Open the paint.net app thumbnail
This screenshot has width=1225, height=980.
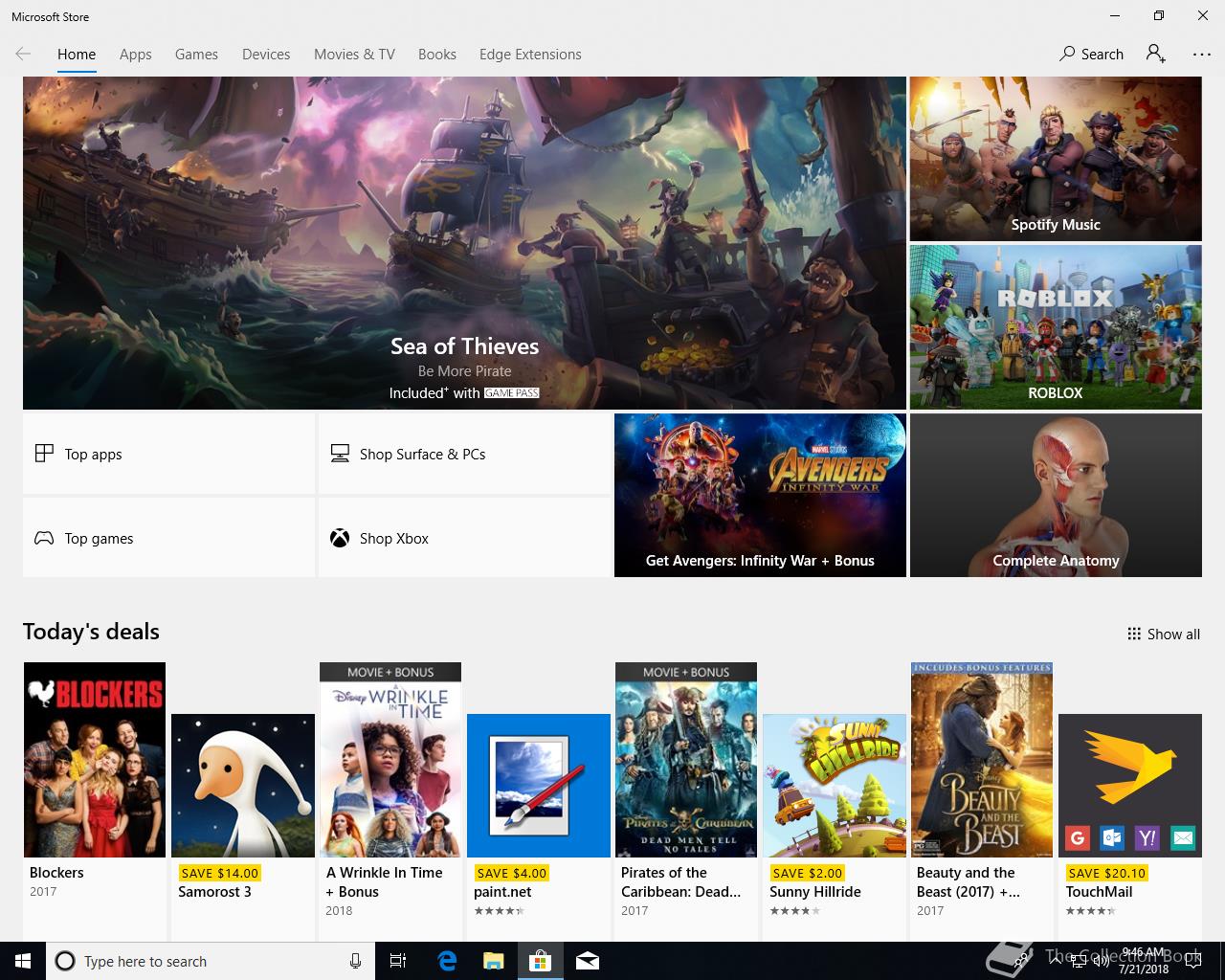click(539, 786)
